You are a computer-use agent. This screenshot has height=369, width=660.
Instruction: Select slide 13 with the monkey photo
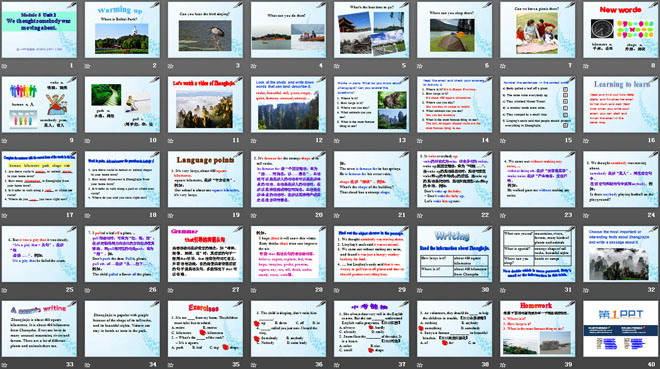click(371, 105)
